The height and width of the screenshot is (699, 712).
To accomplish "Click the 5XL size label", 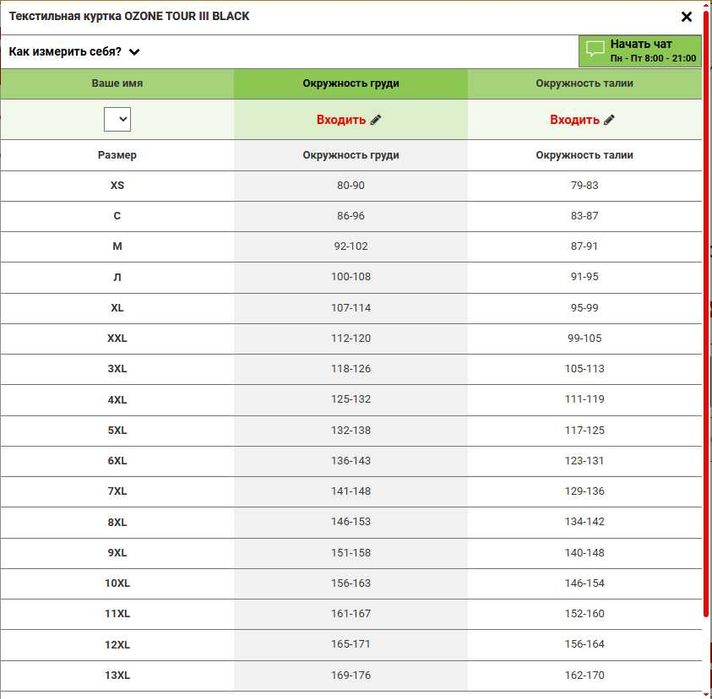I will [117, 430].
